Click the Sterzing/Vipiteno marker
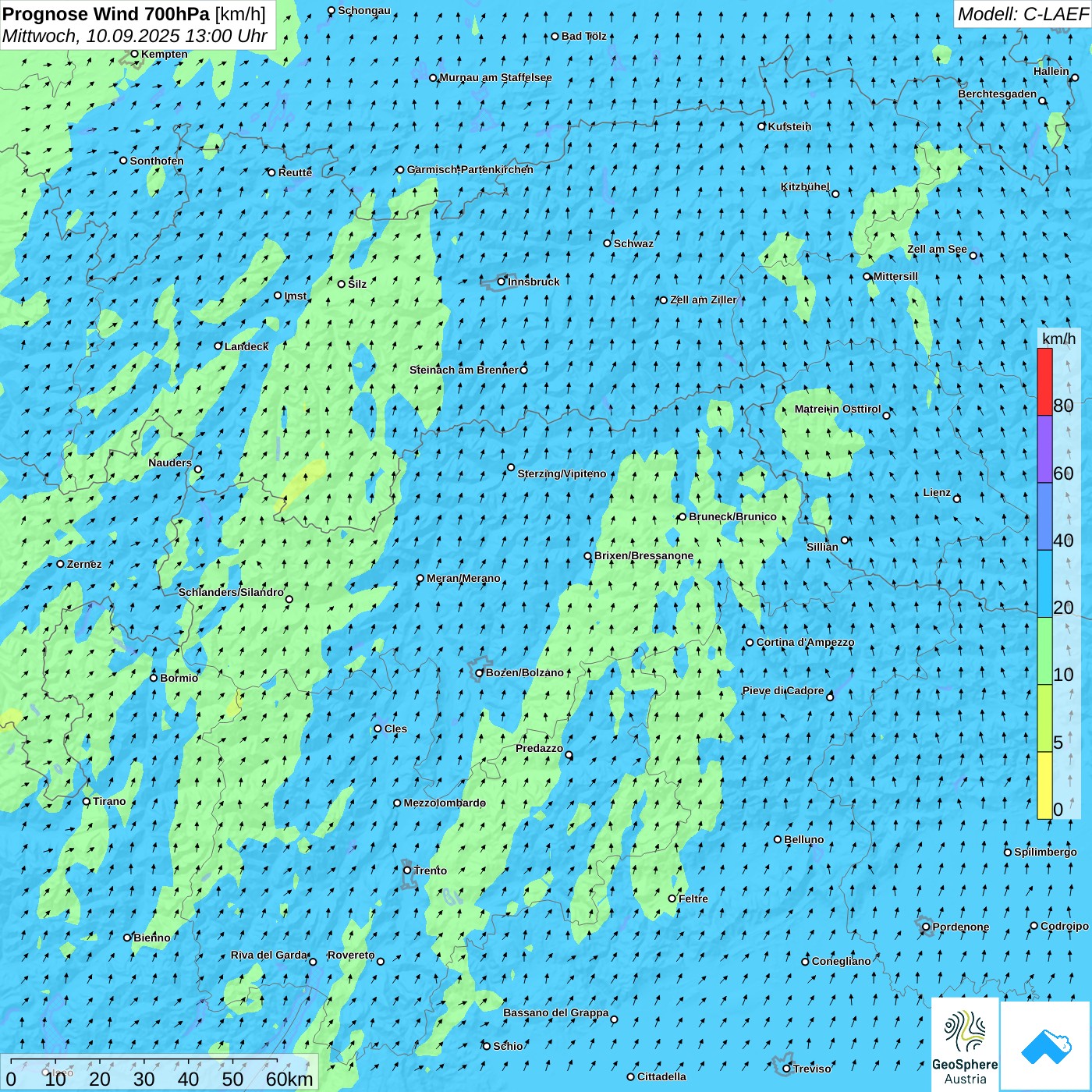1092x1092 pixels. click(511, 468)
